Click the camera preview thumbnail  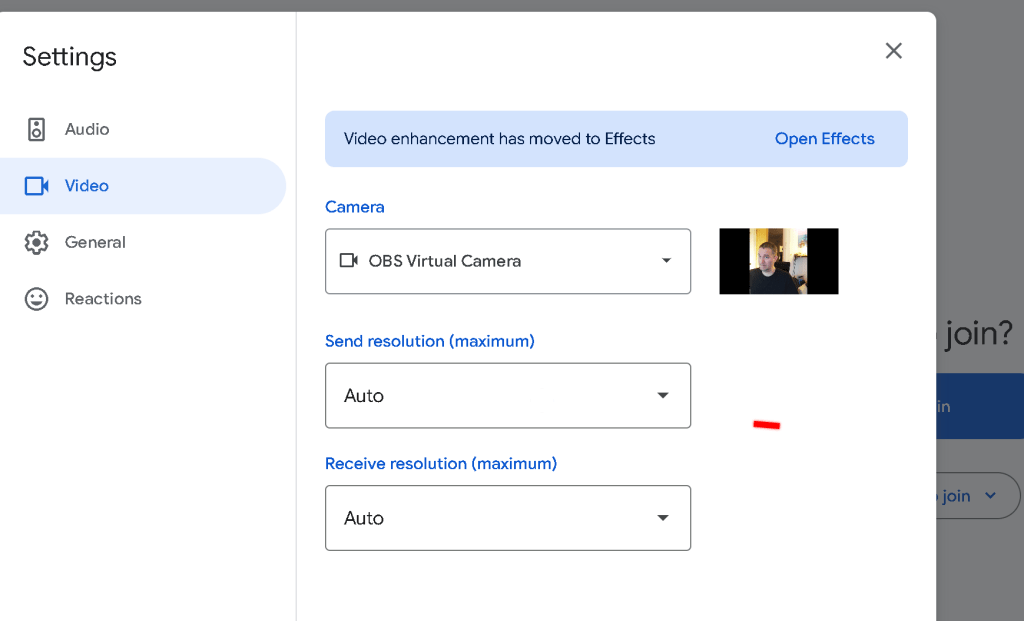tap(778, 261)
